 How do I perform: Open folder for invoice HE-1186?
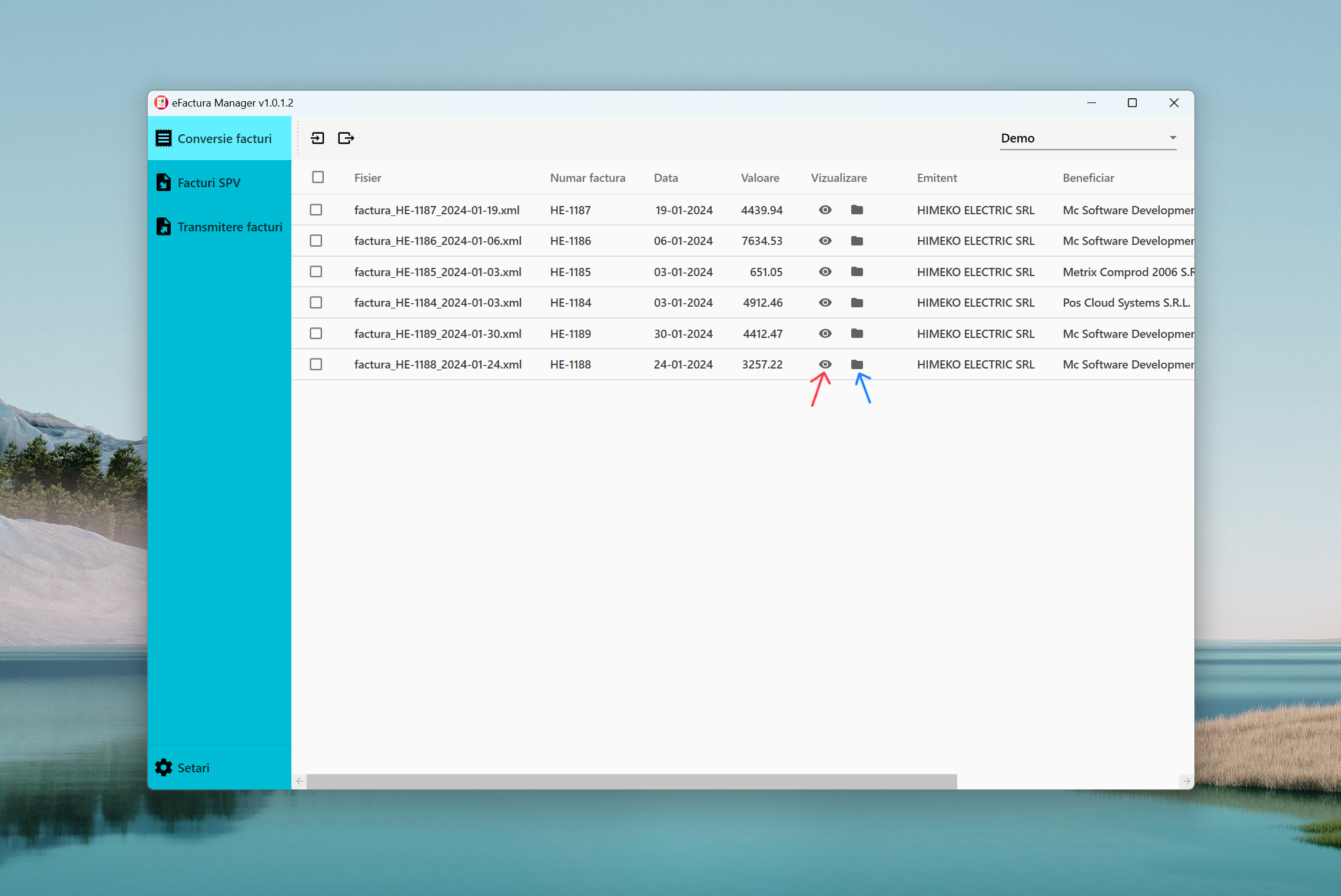point(857,241)
